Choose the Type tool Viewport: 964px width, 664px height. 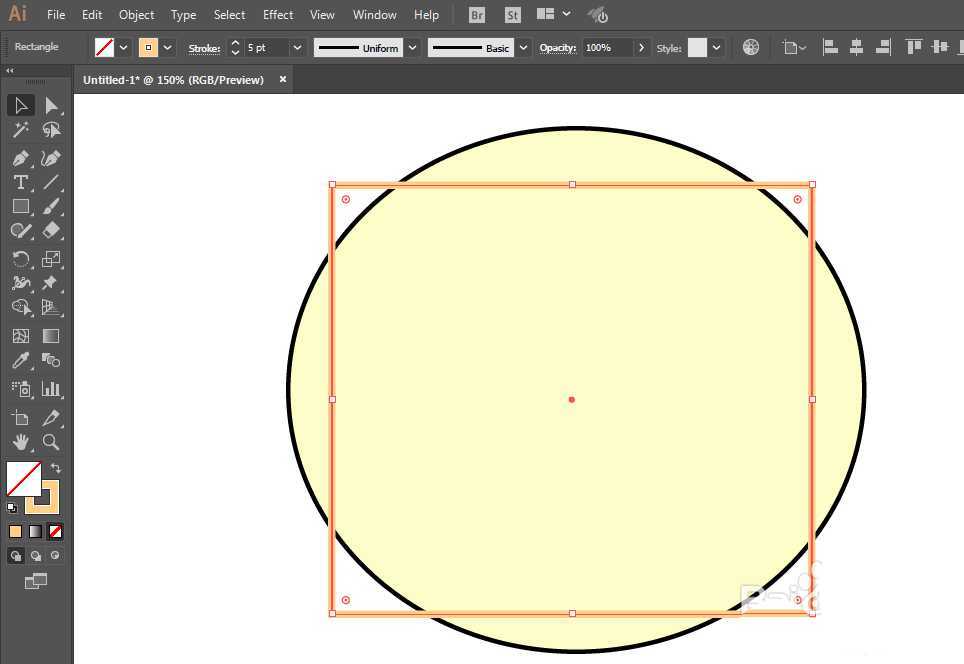(20, 182)
